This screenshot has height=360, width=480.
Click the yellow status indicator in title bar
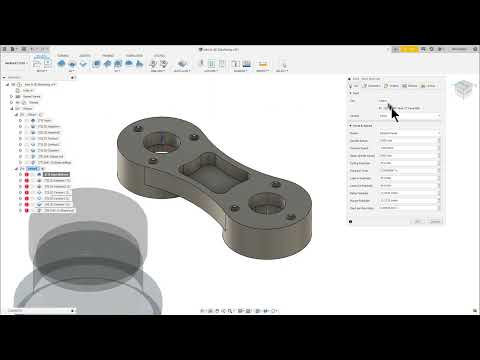409,49
